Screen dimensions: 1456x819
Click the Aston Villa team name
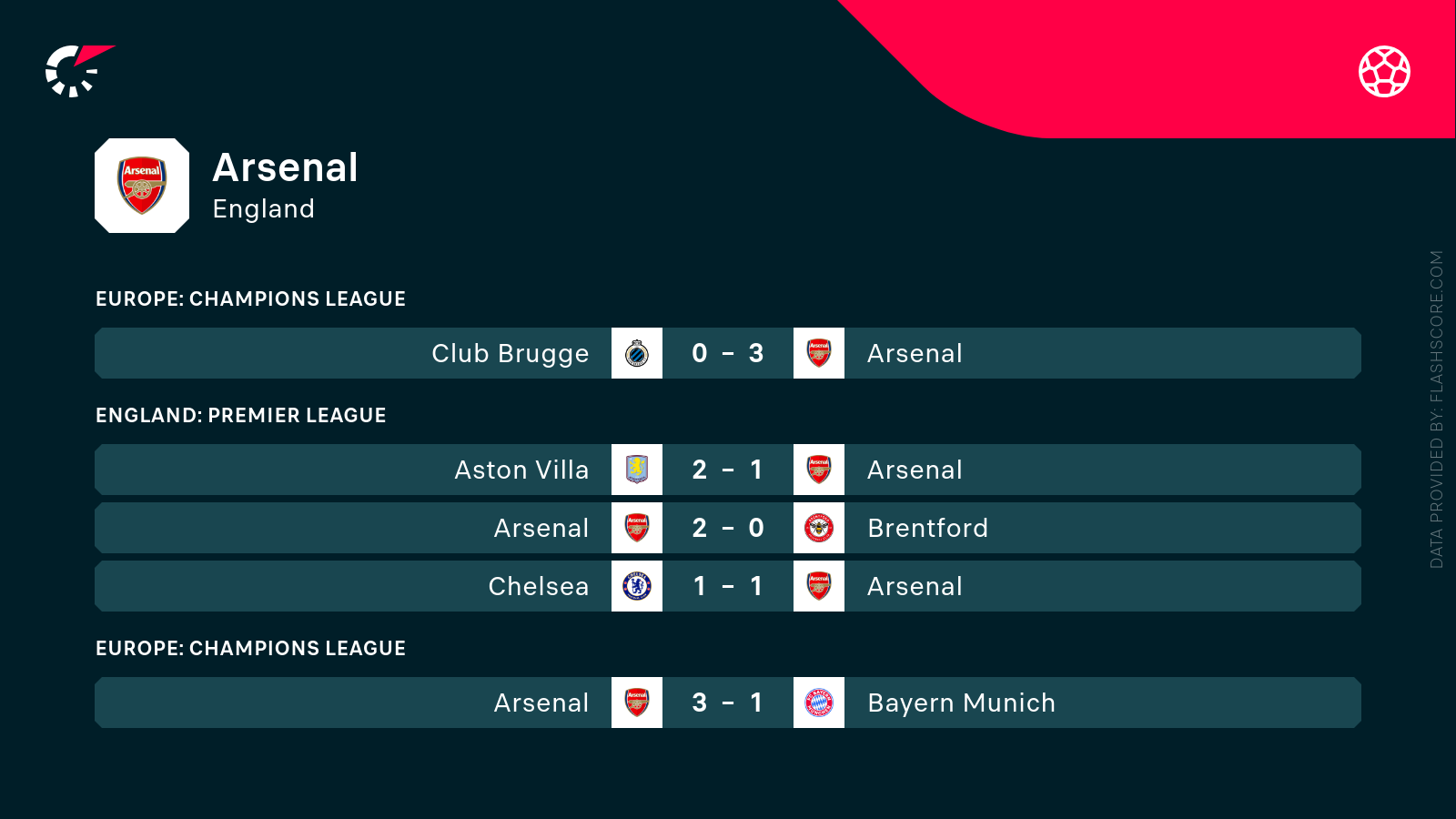pos(521,470)
